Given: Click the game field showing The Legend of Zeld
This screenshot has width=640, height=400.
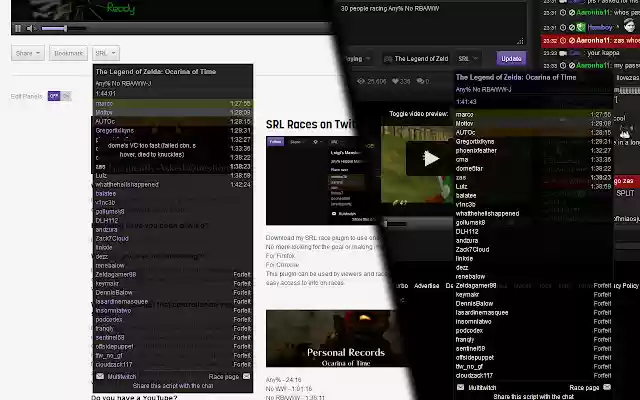Looking at the screenshot, I should [x=416, y=59].
